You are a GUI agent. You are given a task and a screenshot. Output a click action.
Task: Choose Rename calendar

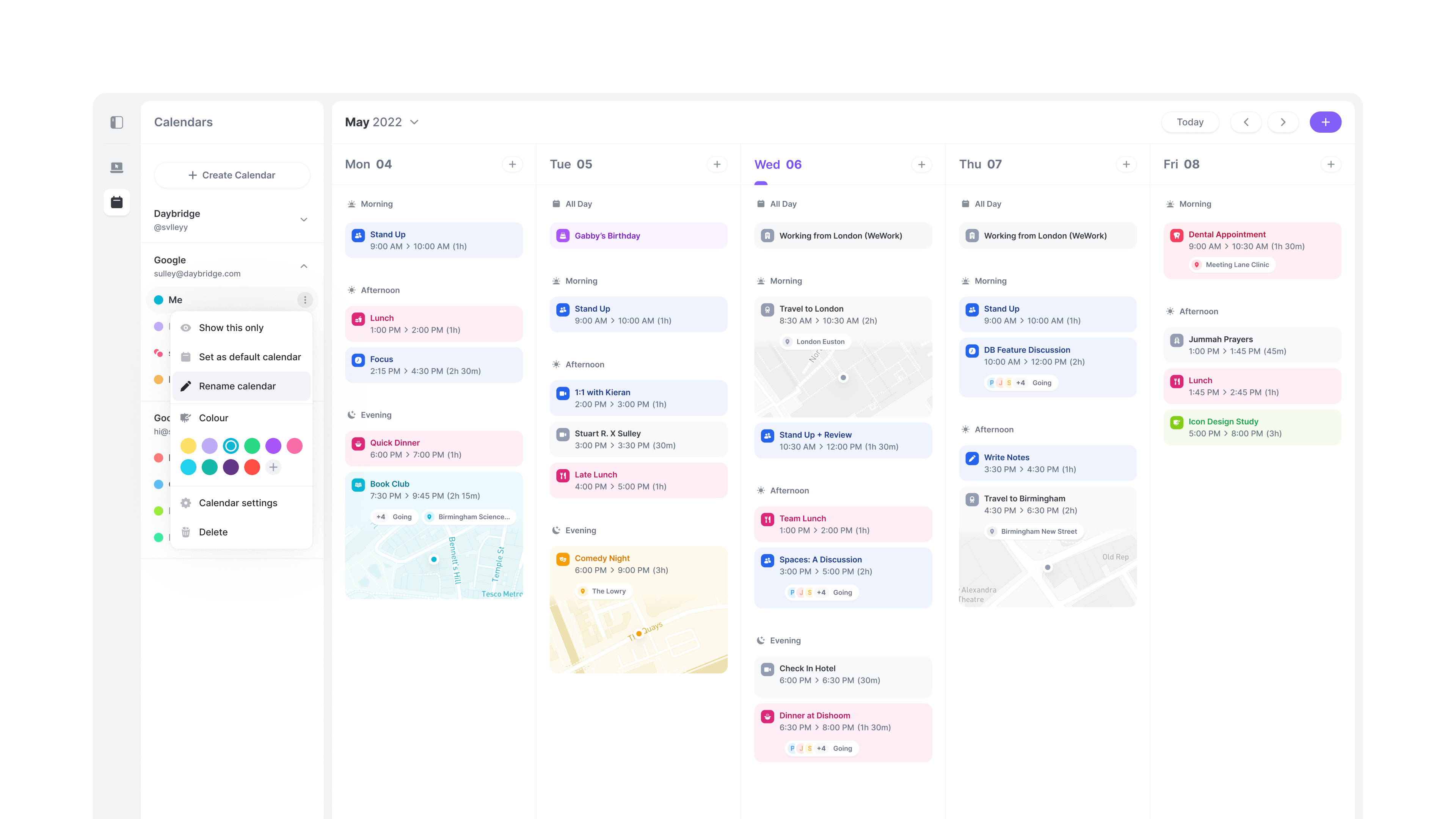click(x=241, y=387)
